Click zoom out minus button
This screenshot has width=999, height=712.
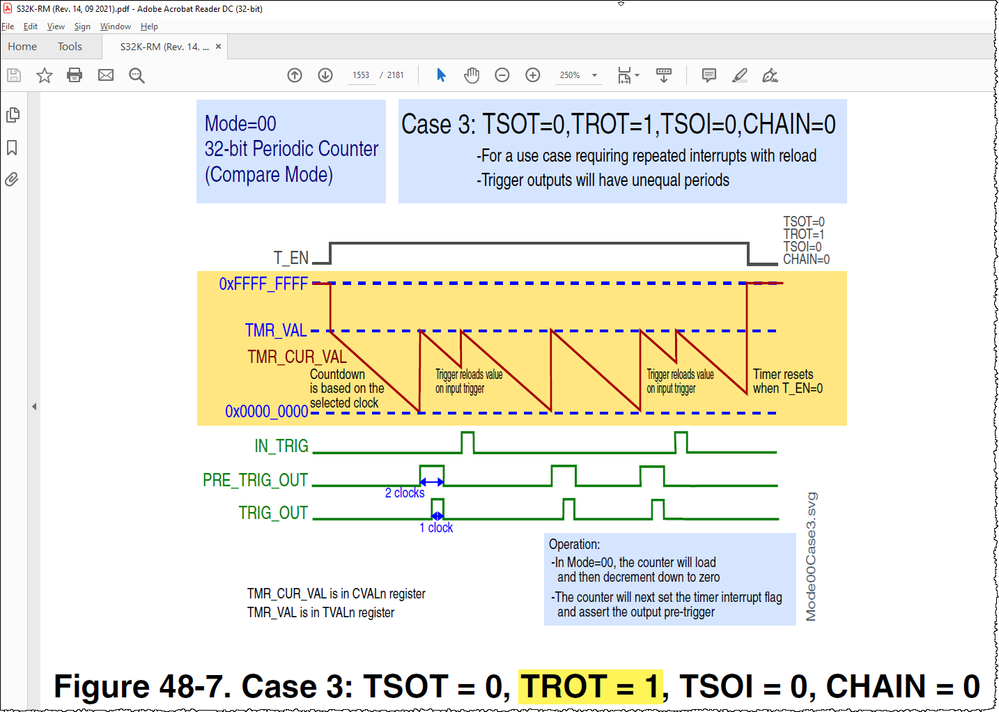click(x=501, y=75)
